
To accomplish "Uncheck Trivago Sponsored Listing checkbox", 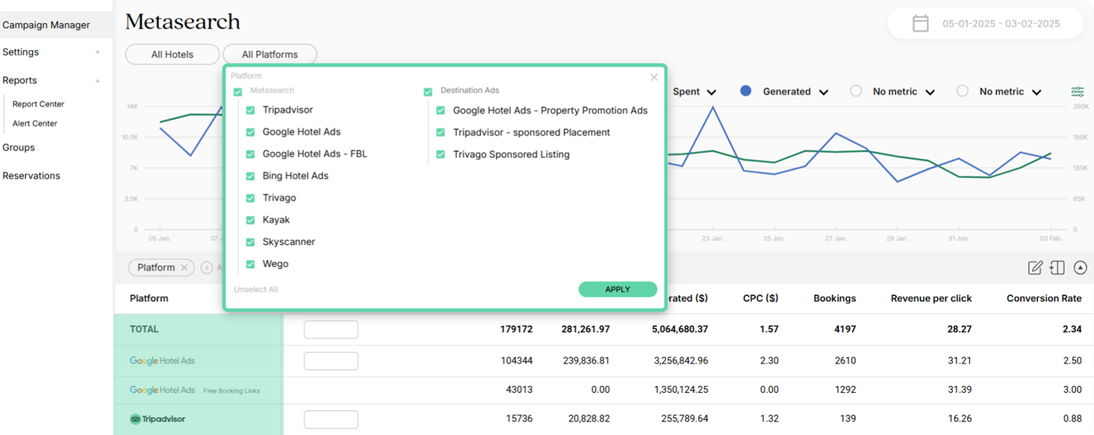I will point(440,154).
